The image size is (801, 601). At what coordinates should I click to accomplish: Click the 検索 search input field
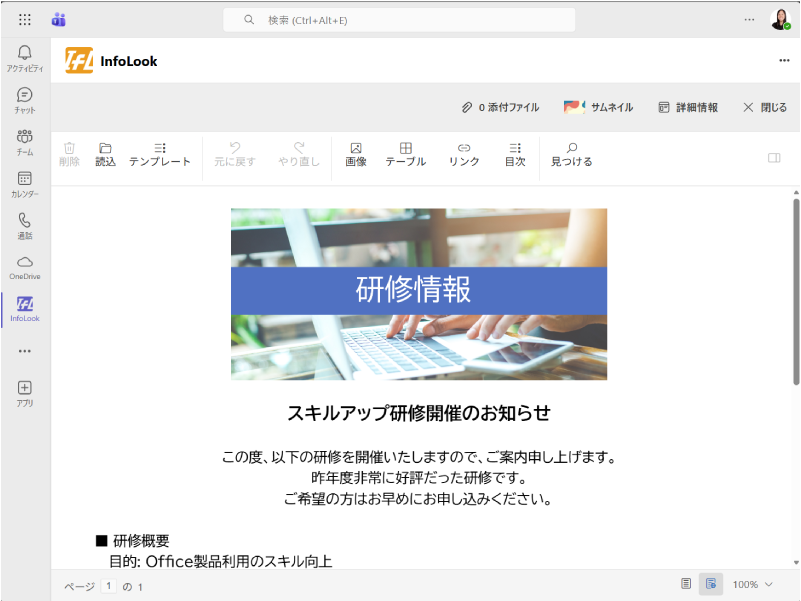(400, 20)
